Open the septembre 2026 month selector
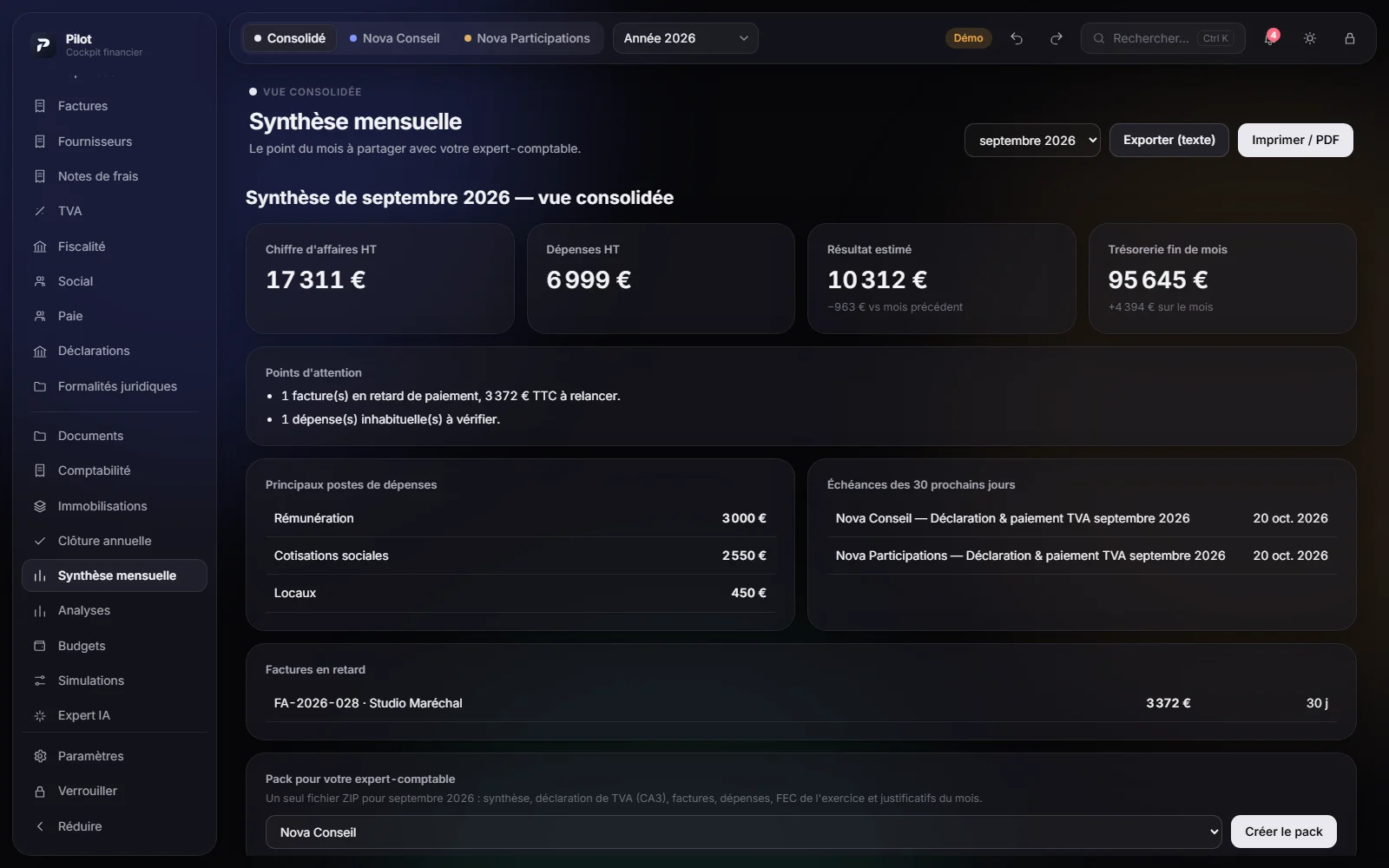This screenshot has height=868, width=1389. pos(1032,141)
